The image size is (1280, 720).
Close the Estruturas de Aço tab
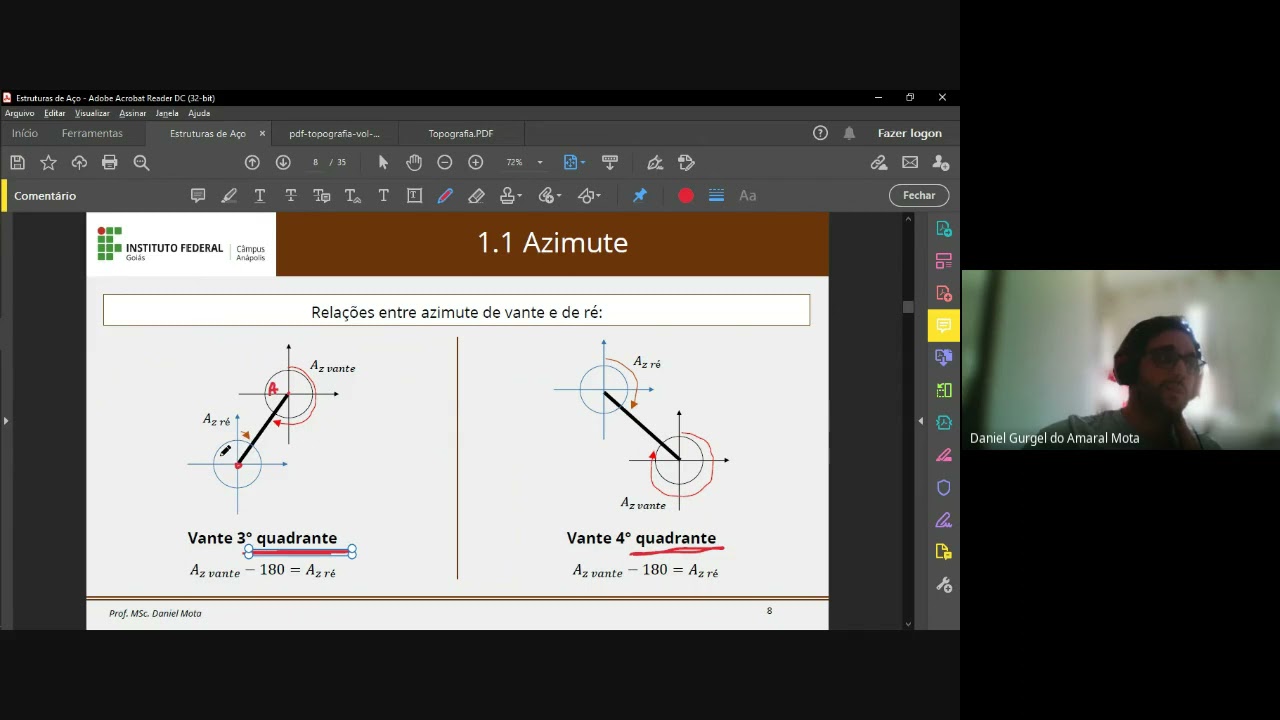(x=263, y=133)
